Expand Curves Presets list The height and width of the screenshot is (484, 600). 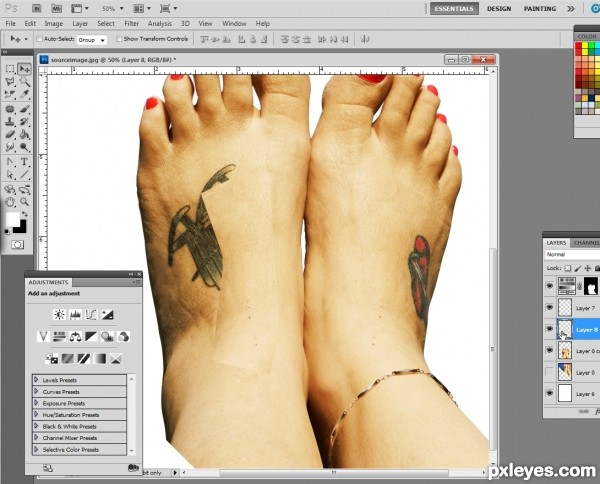(36, 391)
